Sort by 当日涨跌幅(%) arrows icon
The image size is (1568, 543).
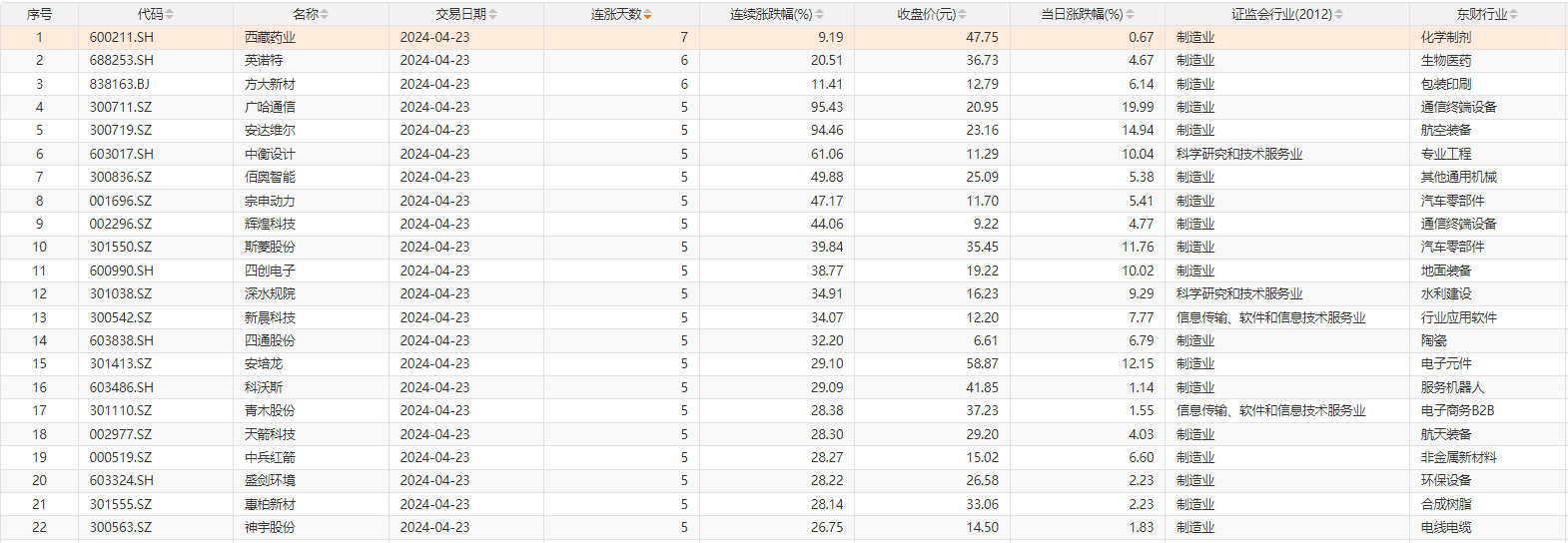[1131, 14]
